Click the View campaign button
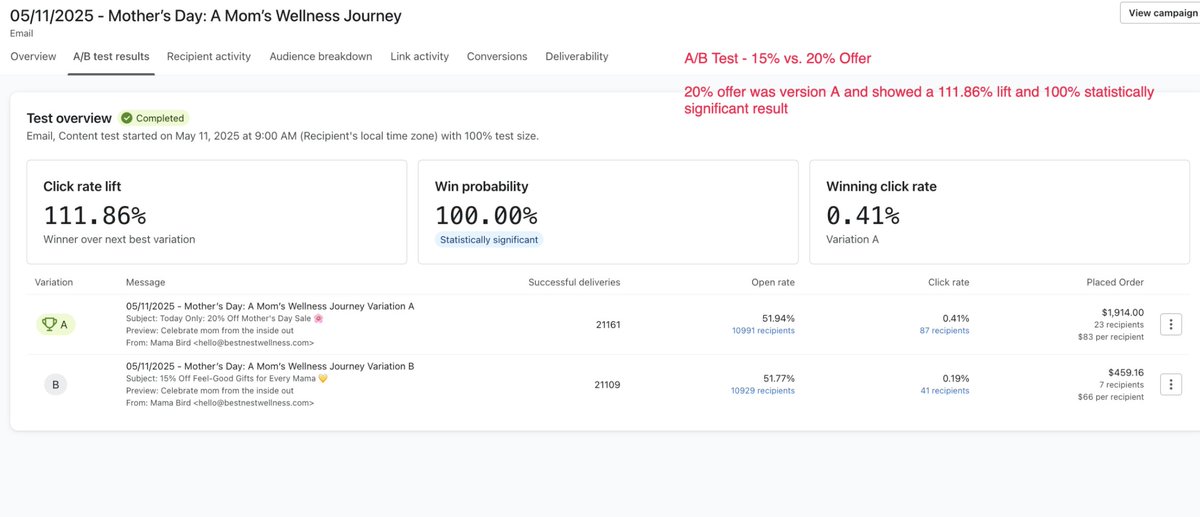The image size is (1200, 517). tap(1160, 13)
